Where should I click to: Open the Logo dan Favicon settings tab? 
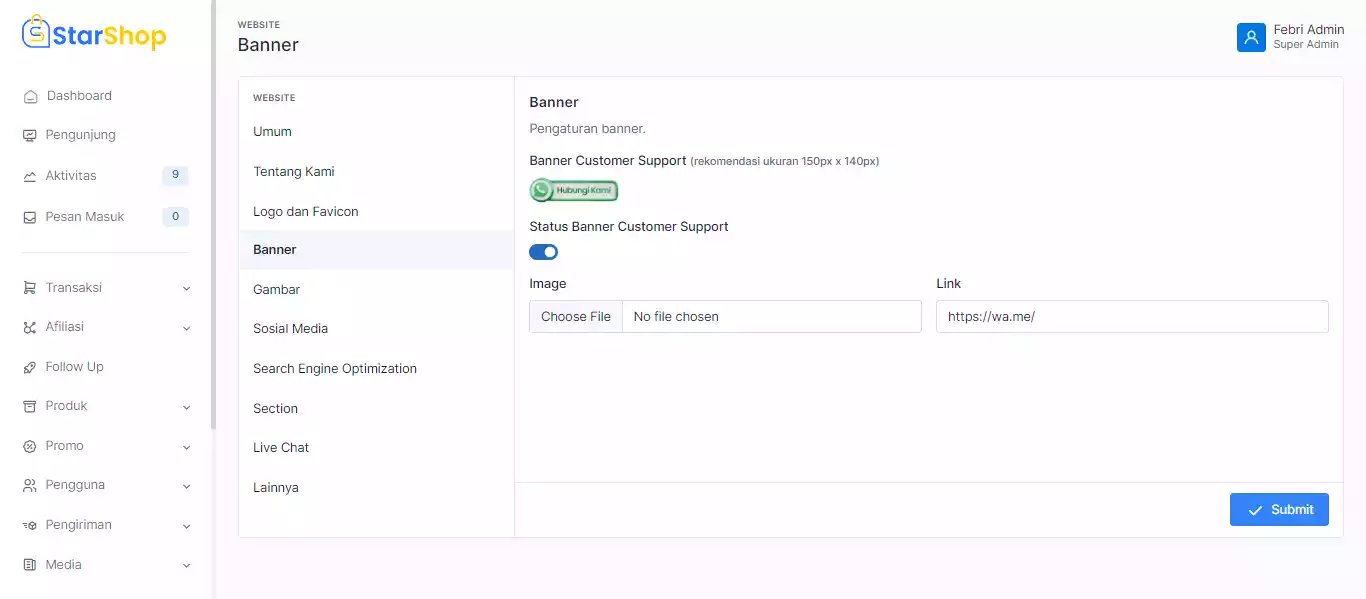click(305, 211)
